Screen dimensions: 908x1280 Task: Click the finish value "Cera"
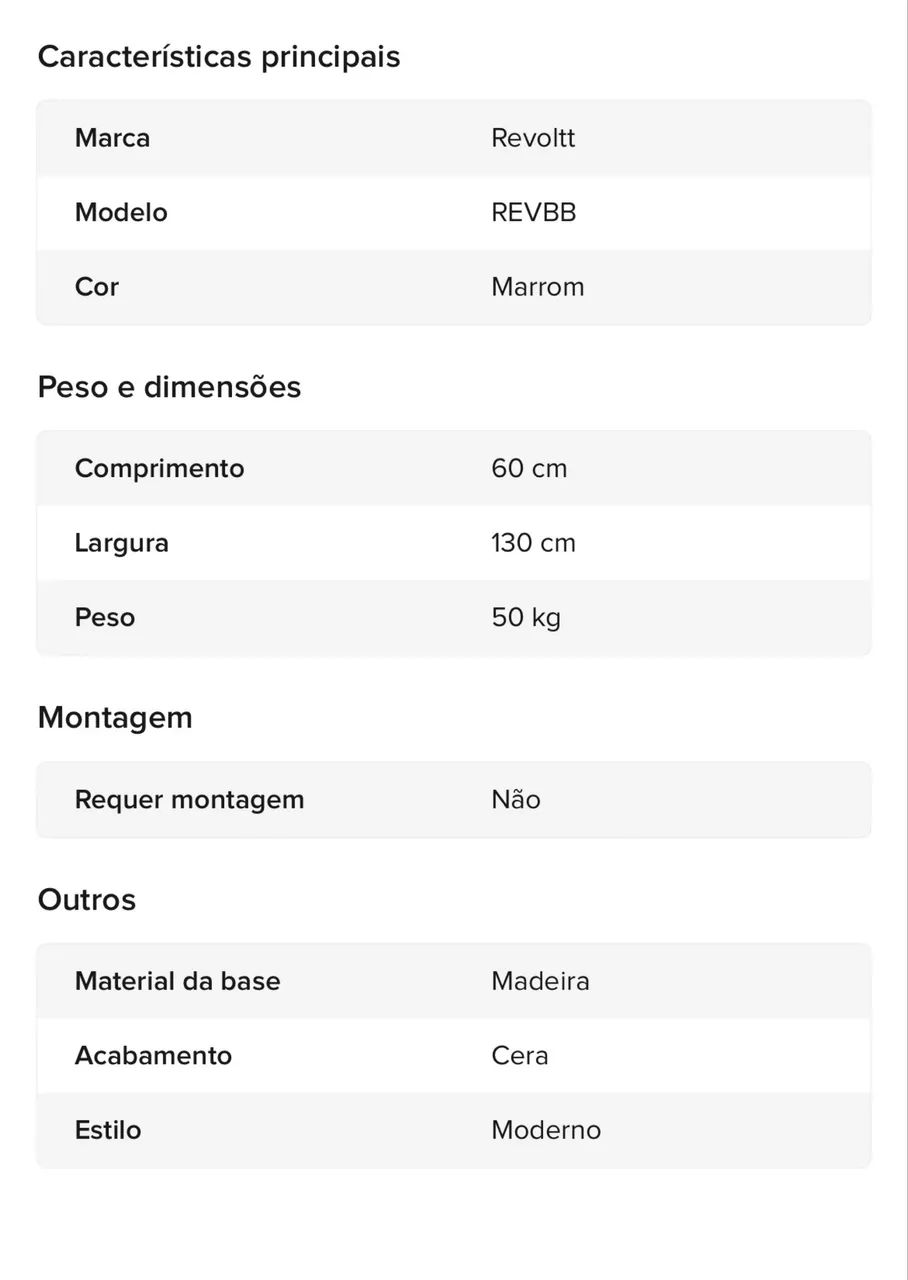point(520,1055)
